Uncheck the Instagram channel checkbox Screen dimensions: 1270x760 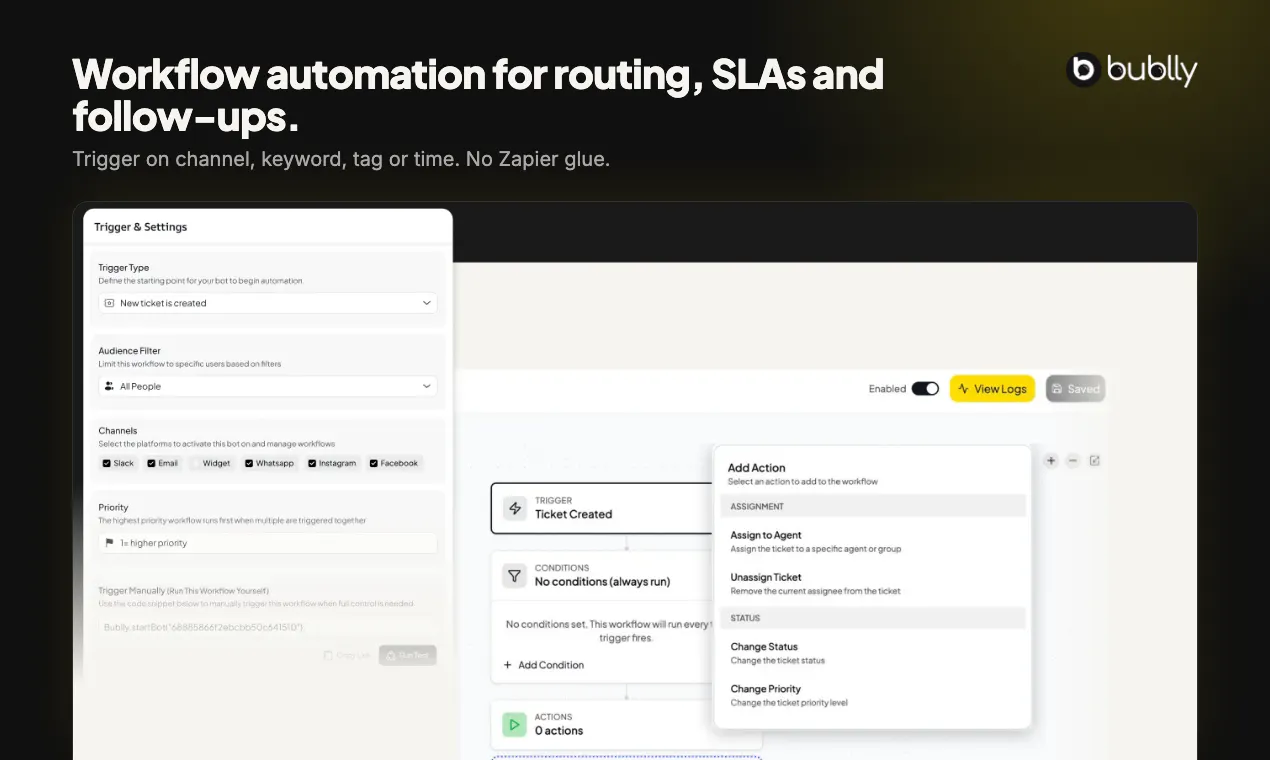pyautogui.click(x=312, y=463)
